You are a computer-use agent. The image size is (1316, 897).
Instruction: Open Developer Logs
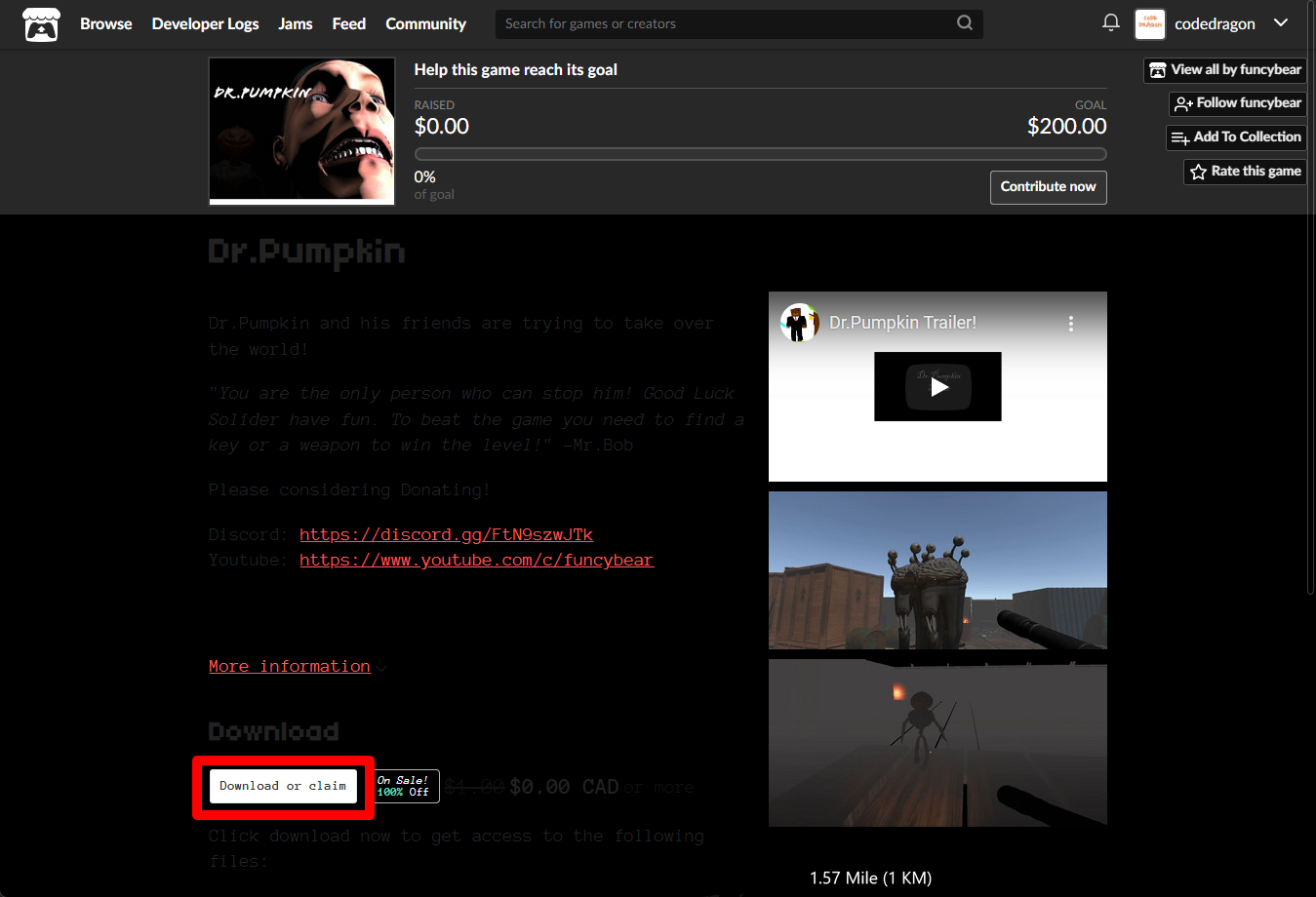click(205, 23)
